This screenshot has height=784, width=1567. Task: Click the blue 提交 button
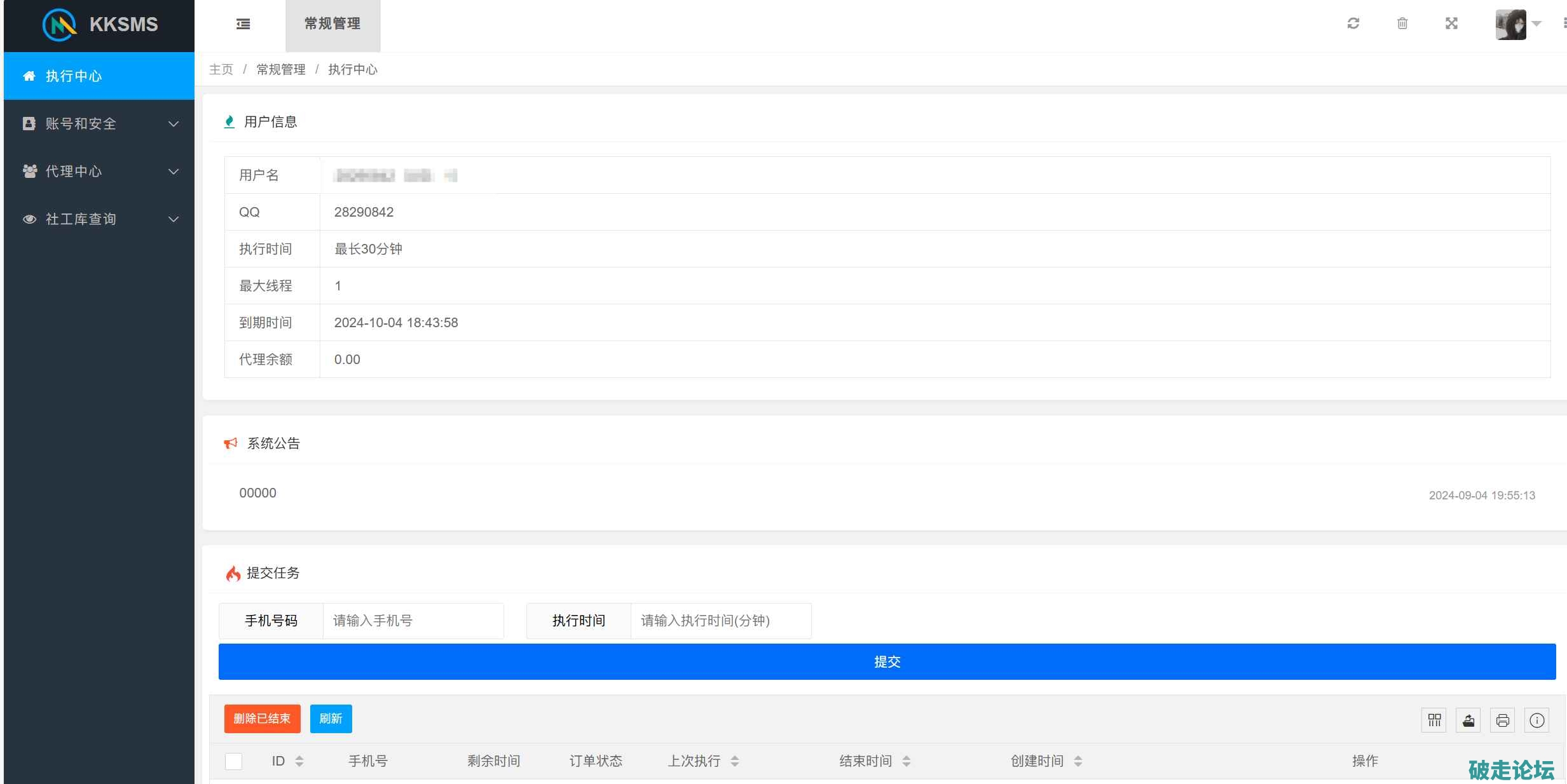pyautogui.click(x=887, y=661)
